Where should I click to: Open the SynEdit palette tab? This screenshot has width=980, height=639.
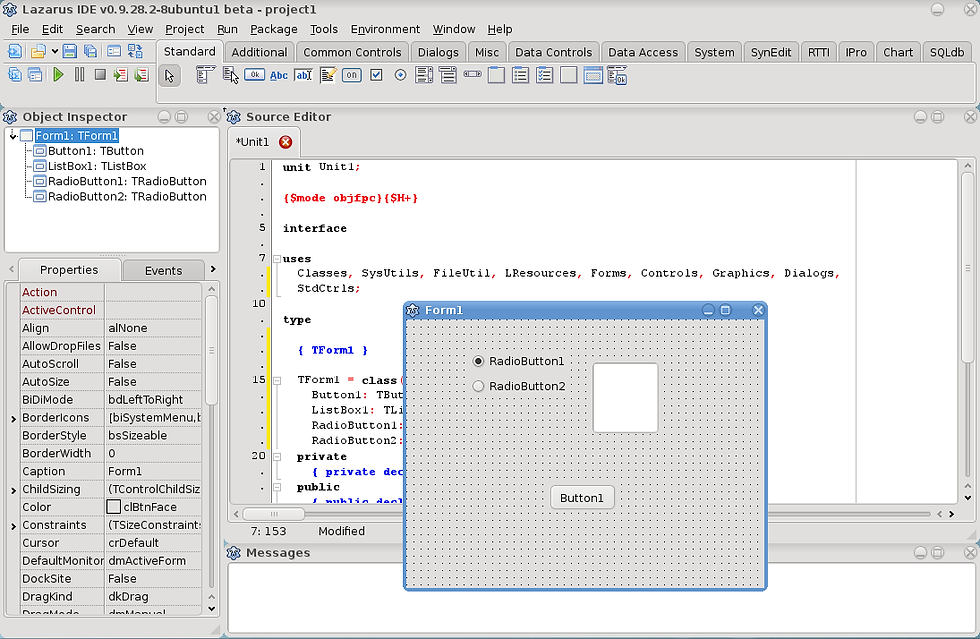pyautogui.click(x=771, y=52)
